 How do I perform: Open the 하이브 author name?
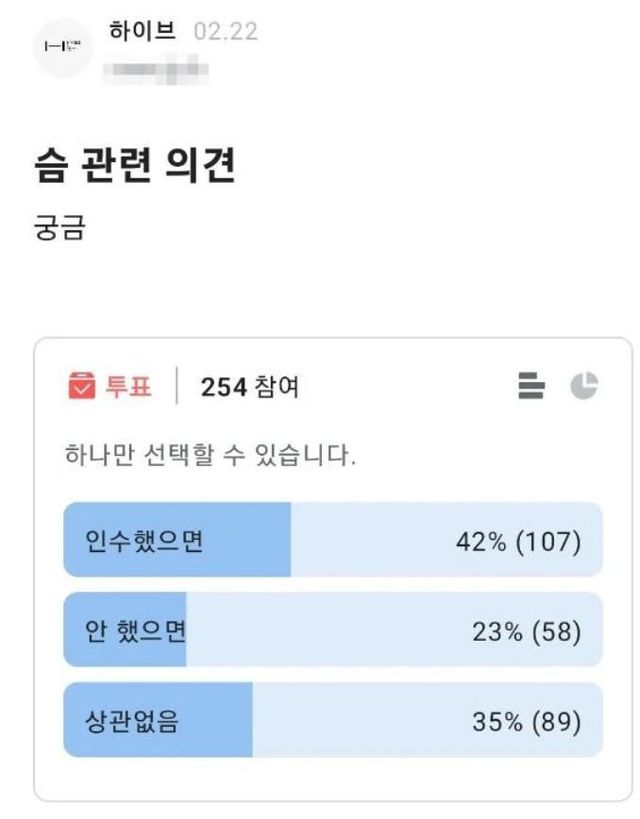[x=142, y=30]
